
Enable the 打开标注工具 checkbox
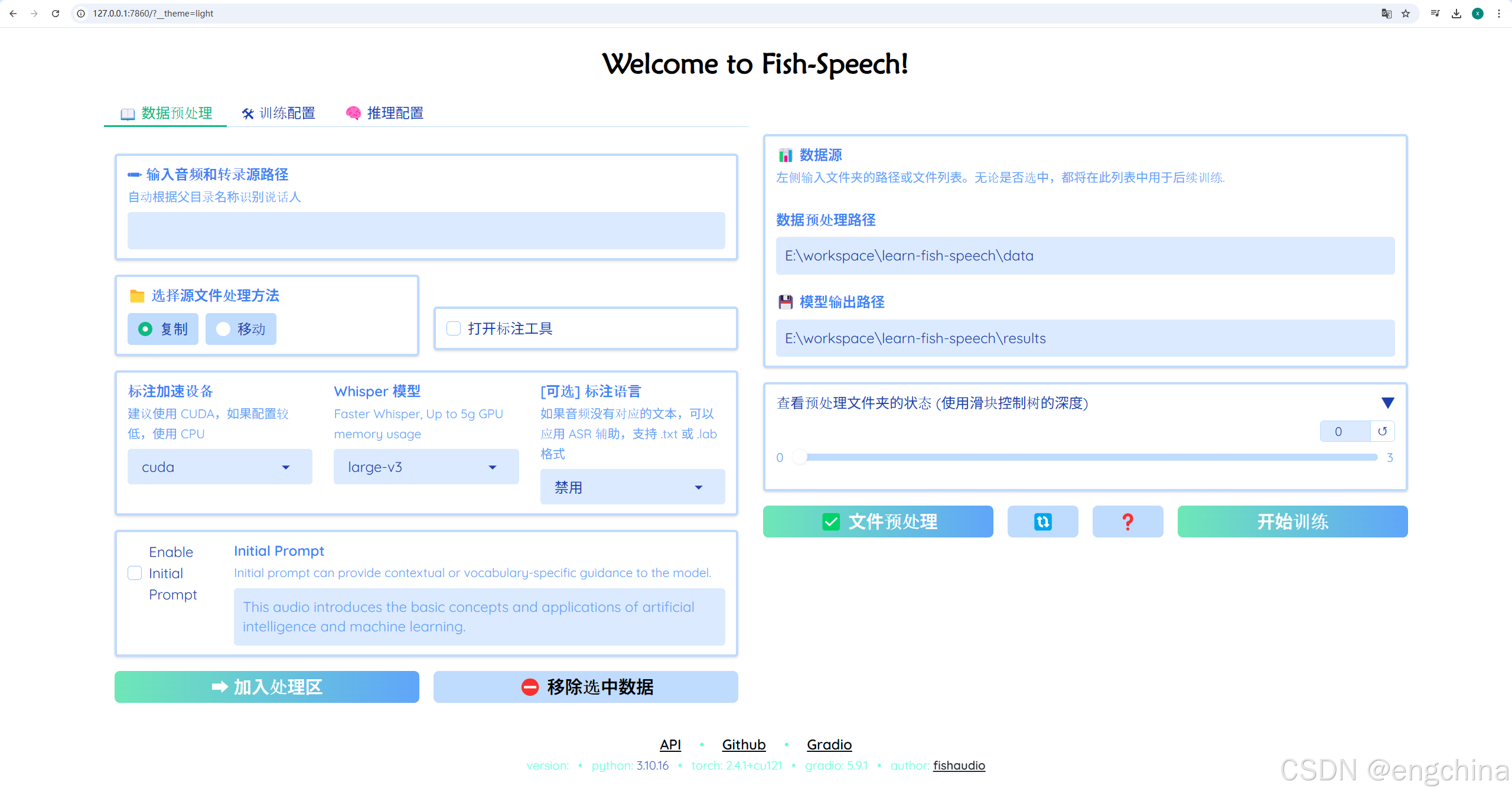[x=454, y=328]
